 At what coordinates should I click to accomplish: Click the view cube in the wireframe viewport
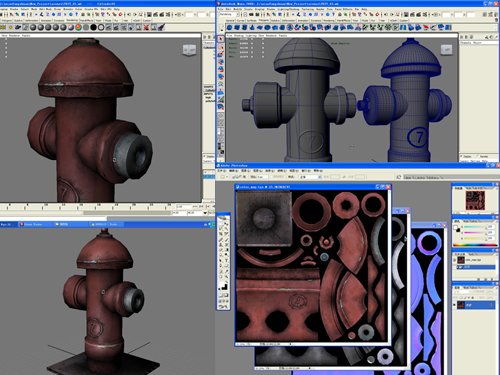[x=446, y=50]
